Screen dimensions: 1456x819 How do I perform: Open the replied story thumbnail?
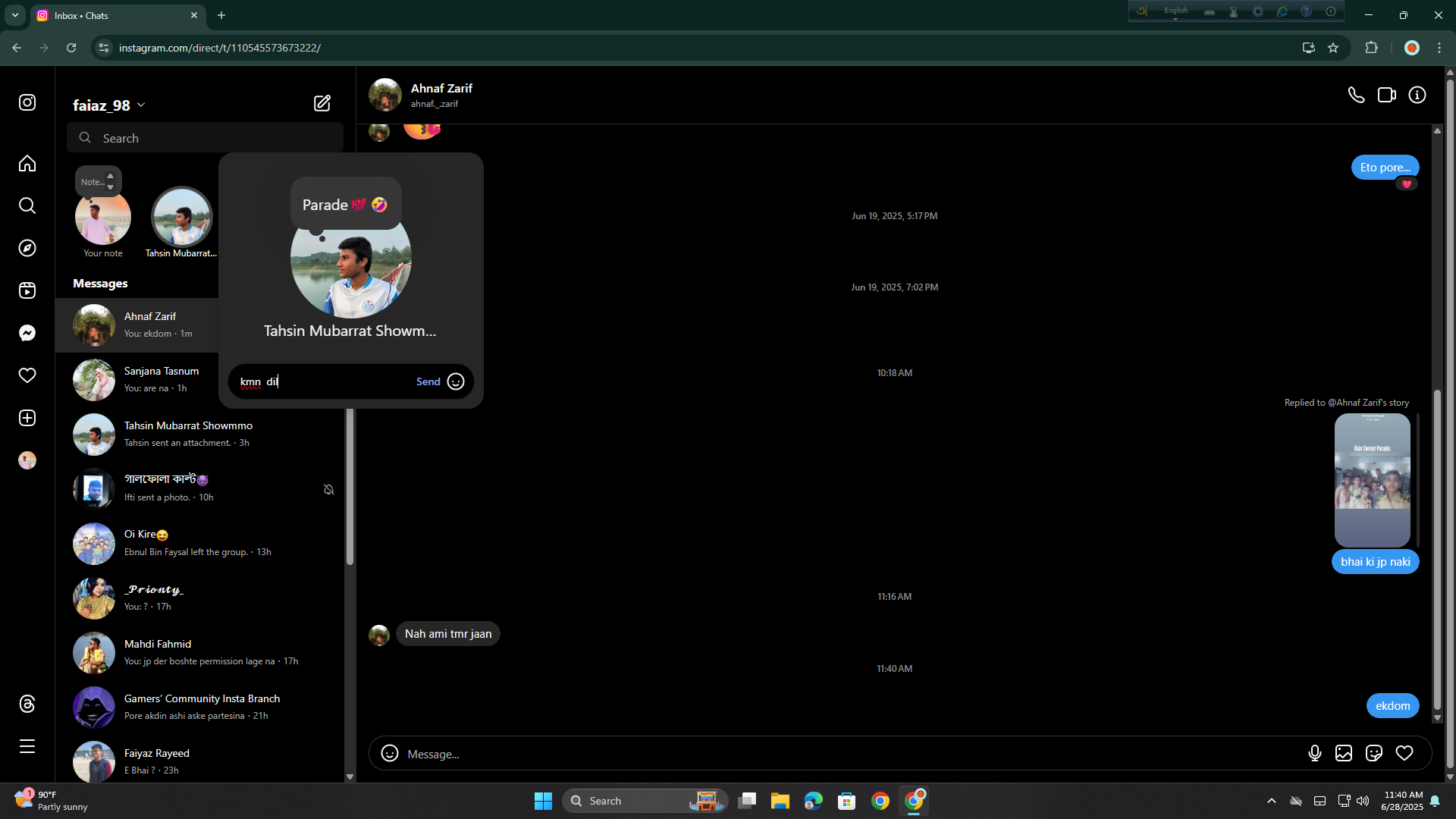click(x=1372, y=480)
